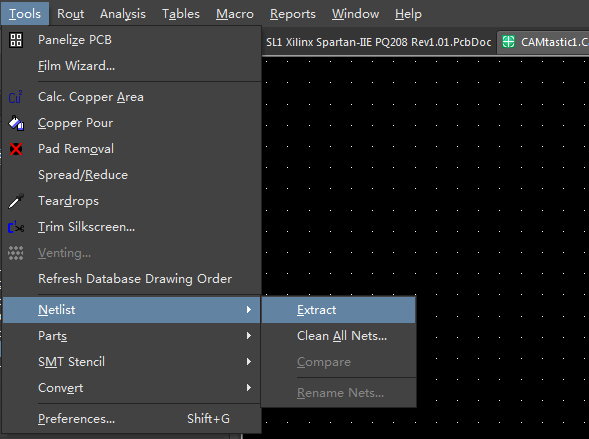Open the Analysis menu

point(123,14)
